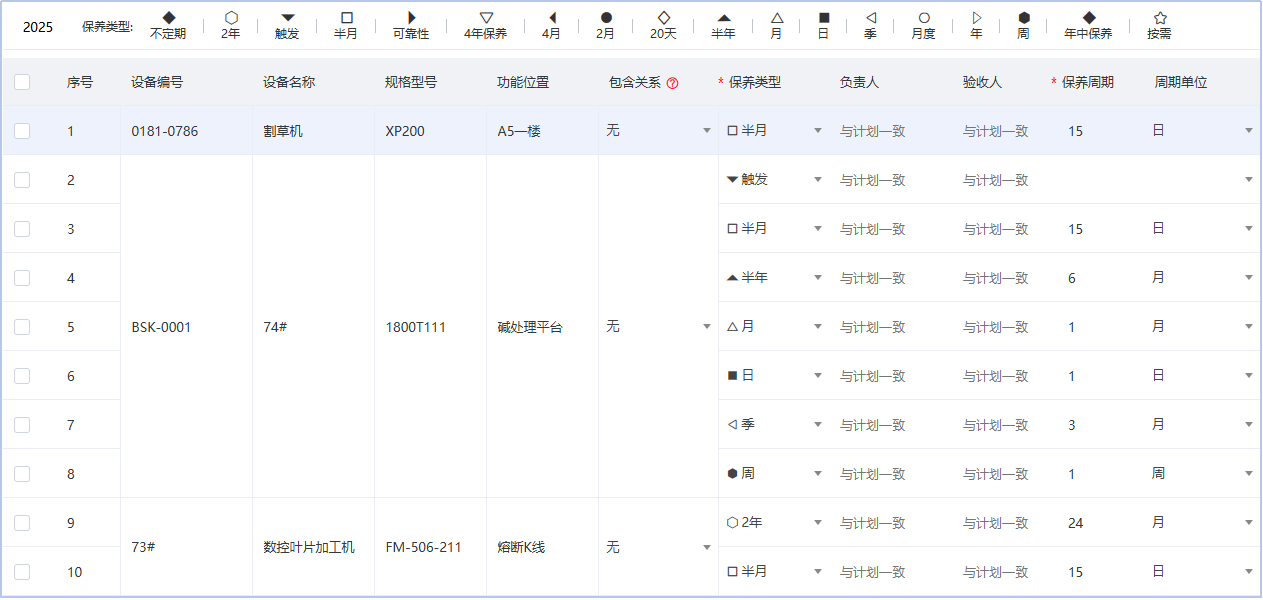Toggle the select-all checkbox in table header

coord(22,82)
